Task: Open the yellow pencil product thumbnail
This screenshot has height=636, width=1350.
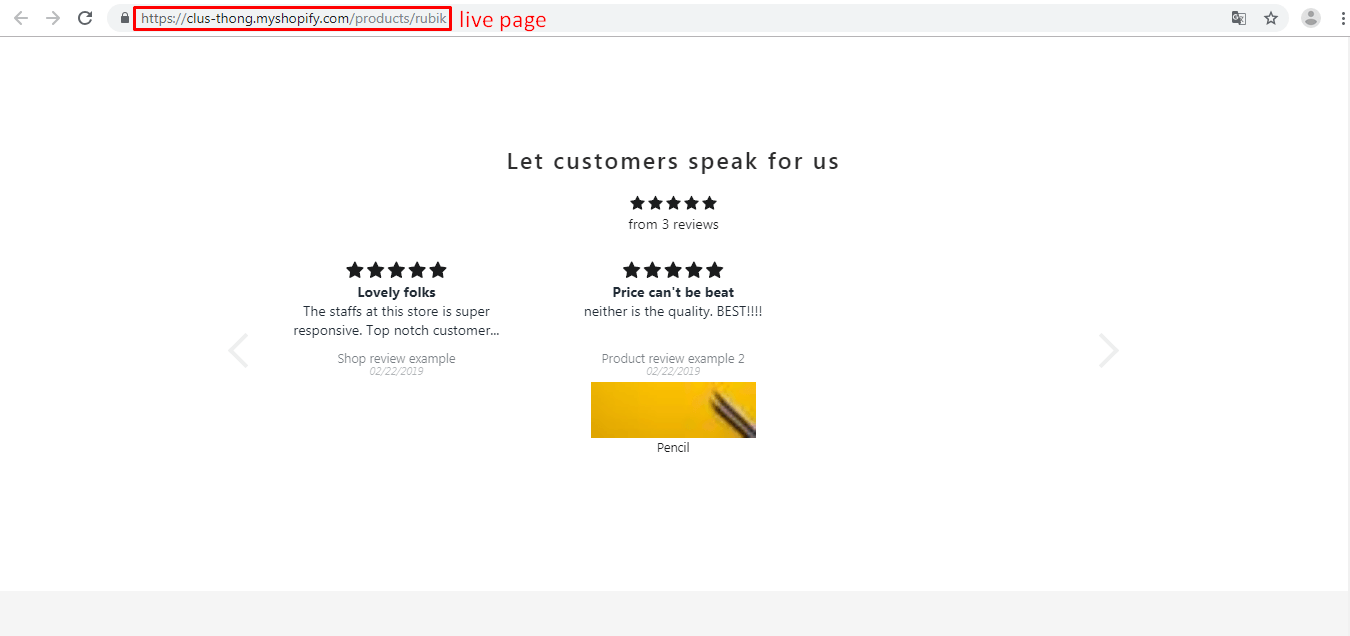Action: point(673,410)
